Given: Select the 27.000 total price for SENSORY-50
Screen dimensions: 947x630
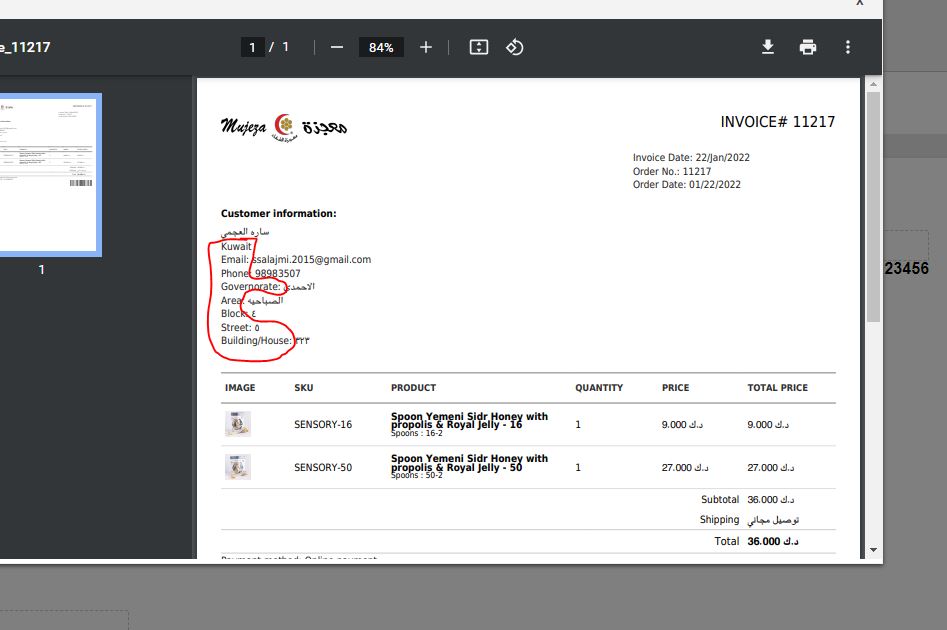Looking at the screenshot, I should point(771,468).
